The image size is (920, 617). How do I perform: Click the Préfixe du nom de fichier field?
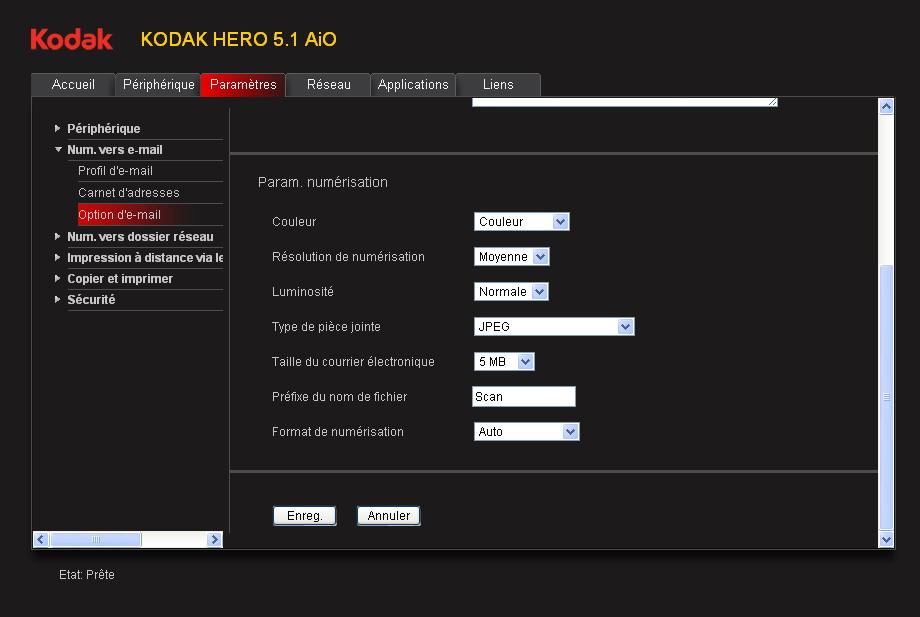(523, 397)
